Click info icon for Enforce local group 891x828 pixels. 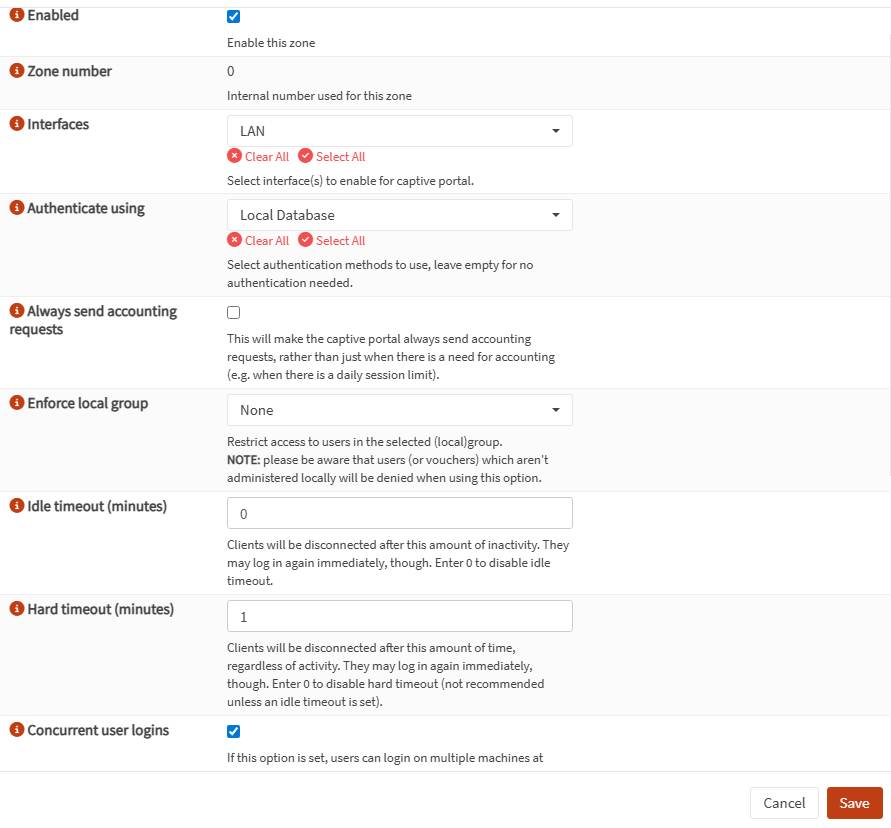[x=16, y=403]
